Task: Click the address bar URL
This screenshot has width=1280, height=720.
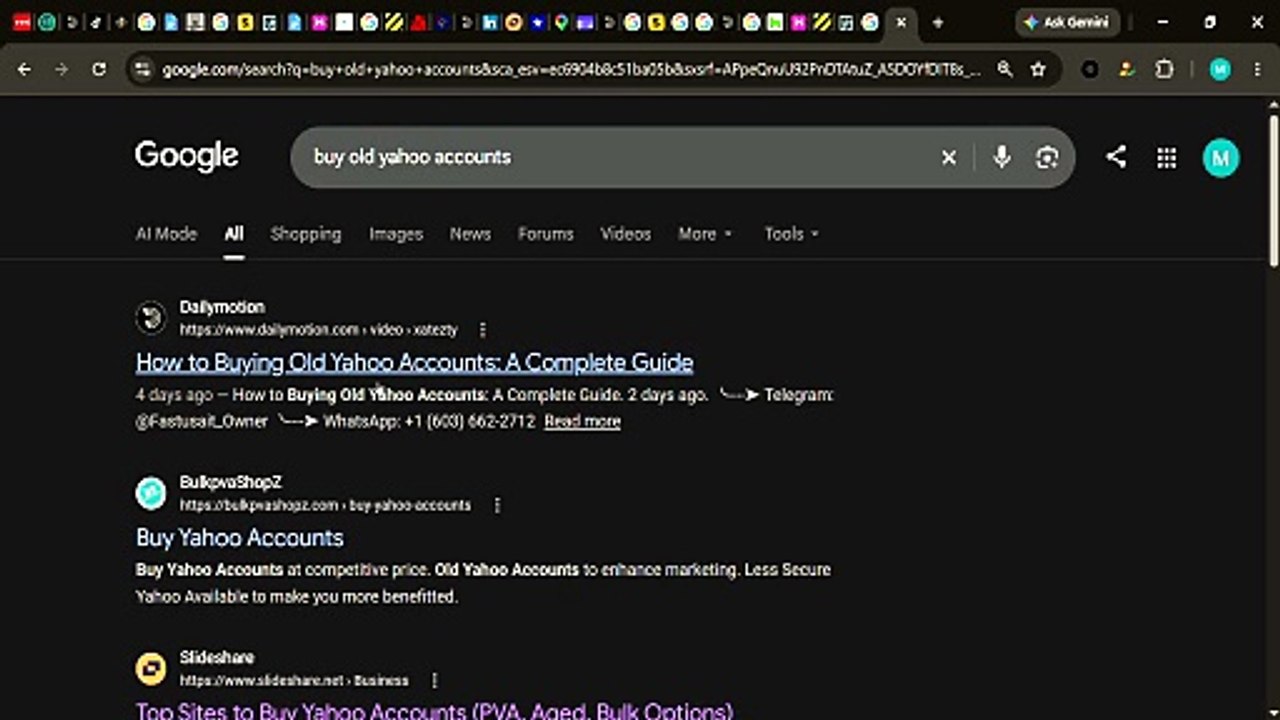Action: [572, 69]
